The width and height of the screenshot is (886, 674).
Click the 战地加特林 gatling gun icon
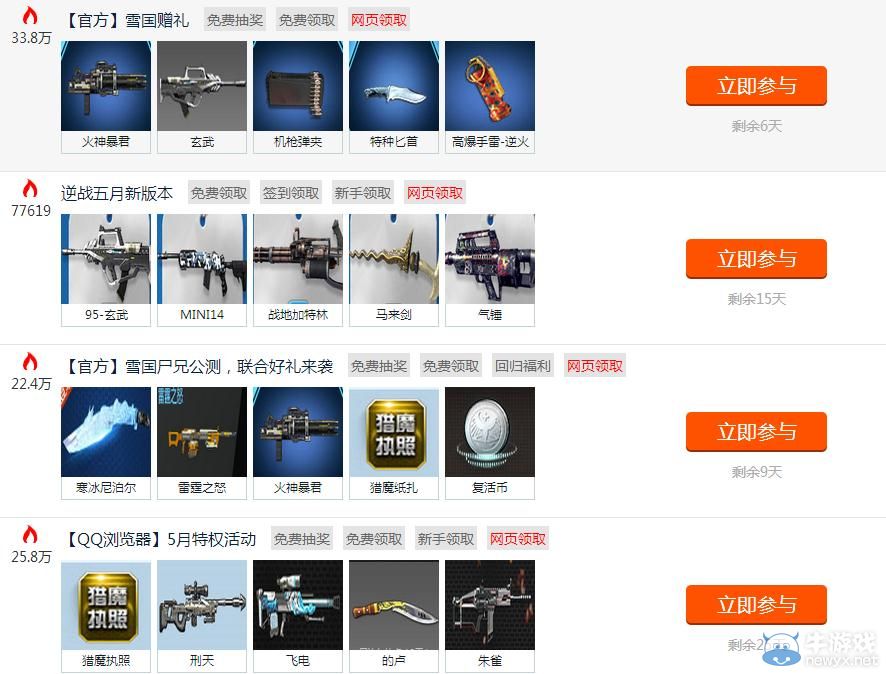pos(298,259)
